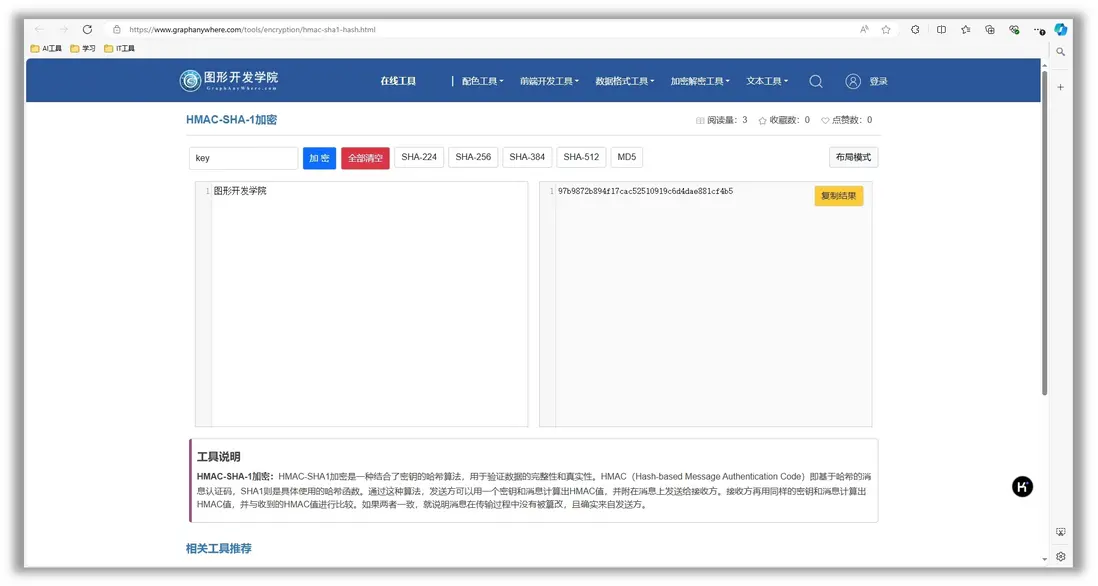The width and height of the screenshot is (1098, 586).
Task: Open the collections icon
Action: (989, 29)
